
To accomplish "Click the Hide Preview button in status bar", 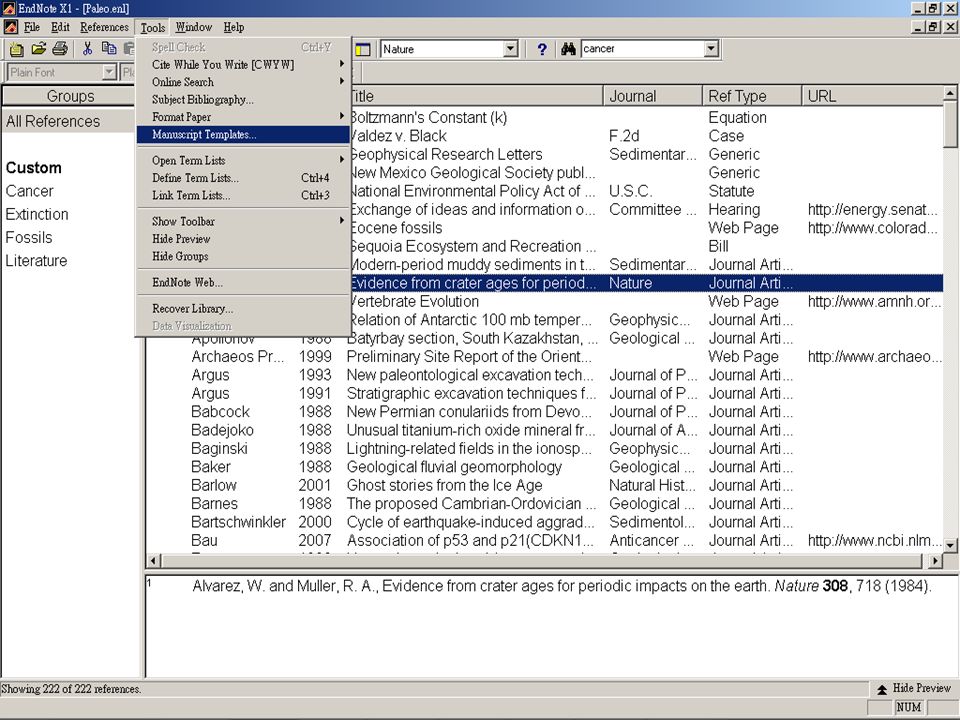I will [x=915, y=689].
